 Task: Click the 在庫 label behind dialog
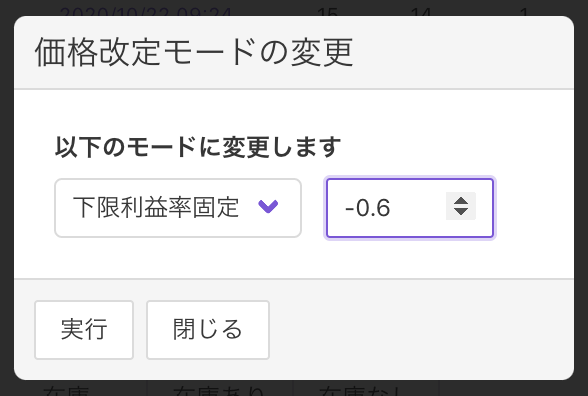click(66, 390)
